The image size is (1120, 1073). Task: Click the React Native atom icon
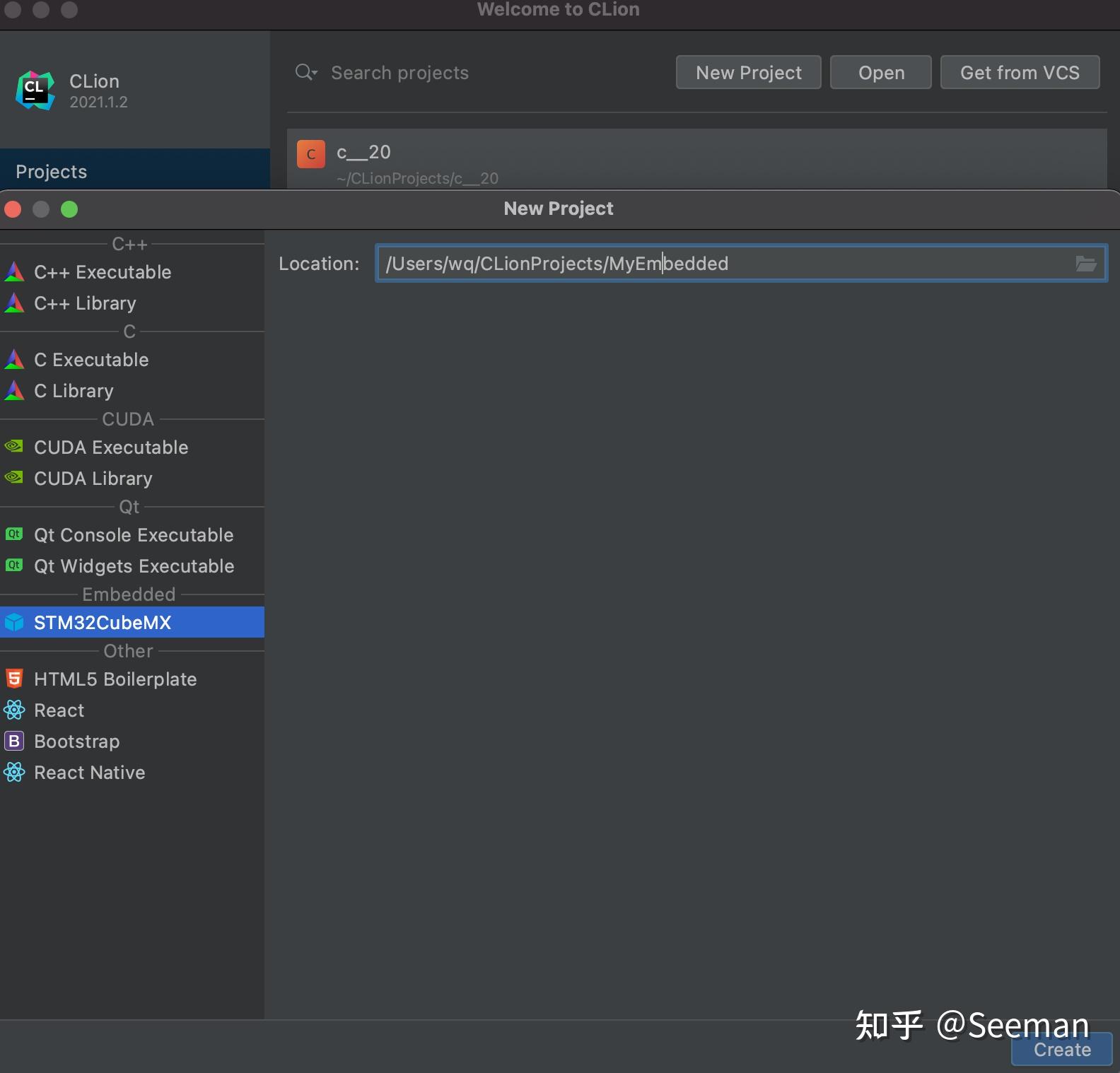(14, 773)
